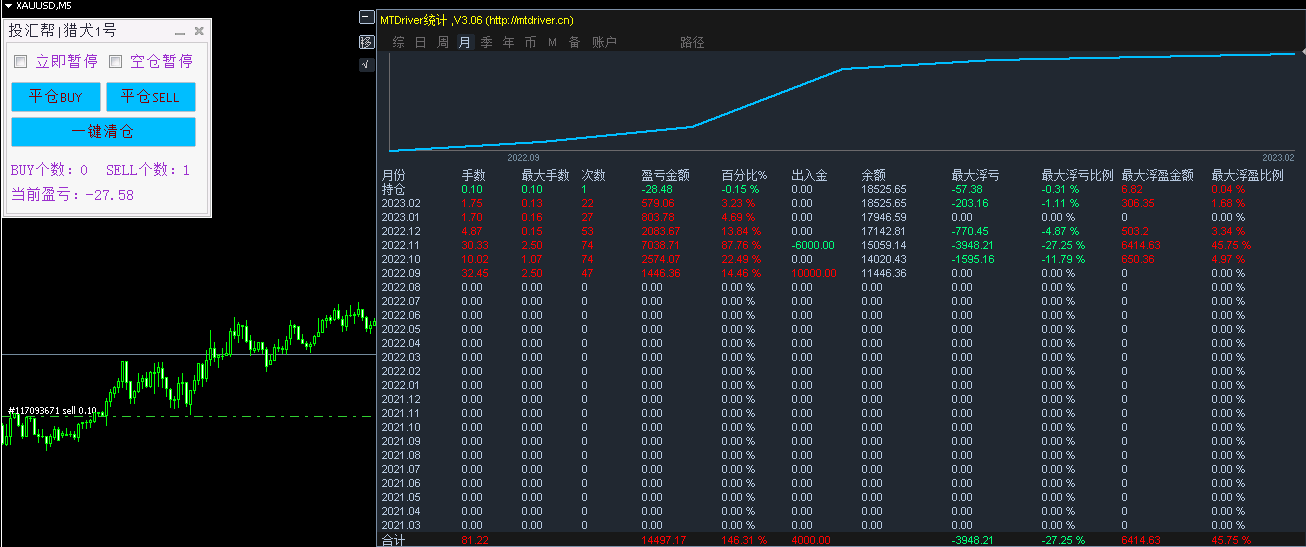Open the 账户 account tab
This screenshot has height=547, width=1306.
coord(604,42)
